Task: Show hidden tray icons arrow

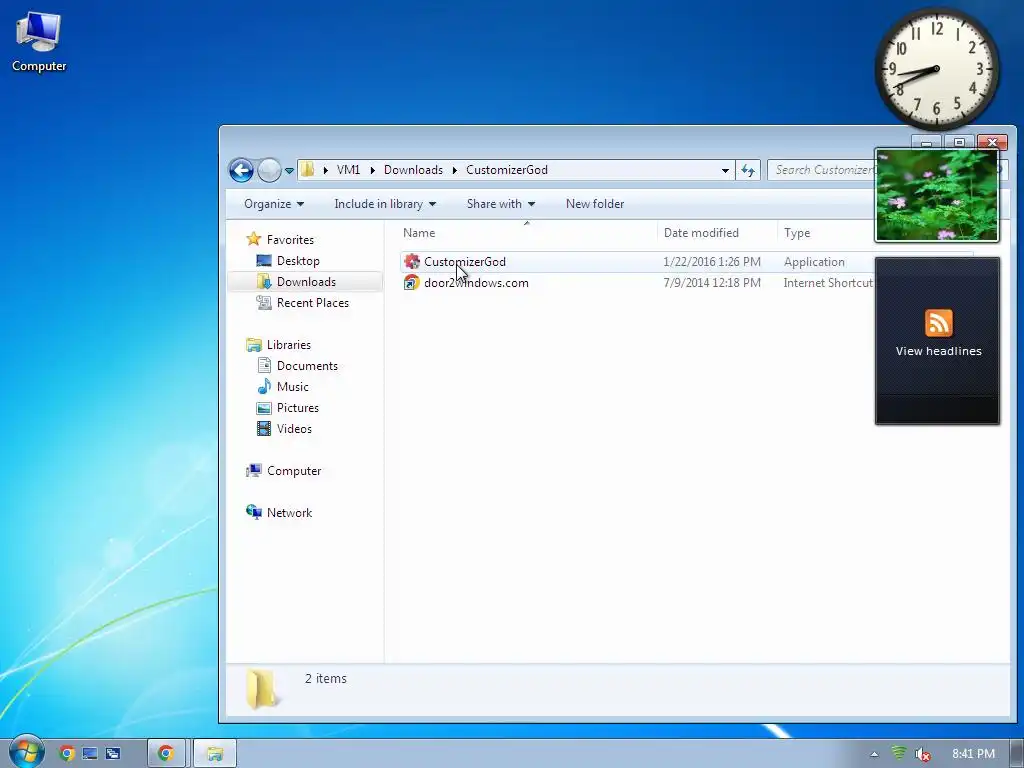Action: [x=874, y=754]
